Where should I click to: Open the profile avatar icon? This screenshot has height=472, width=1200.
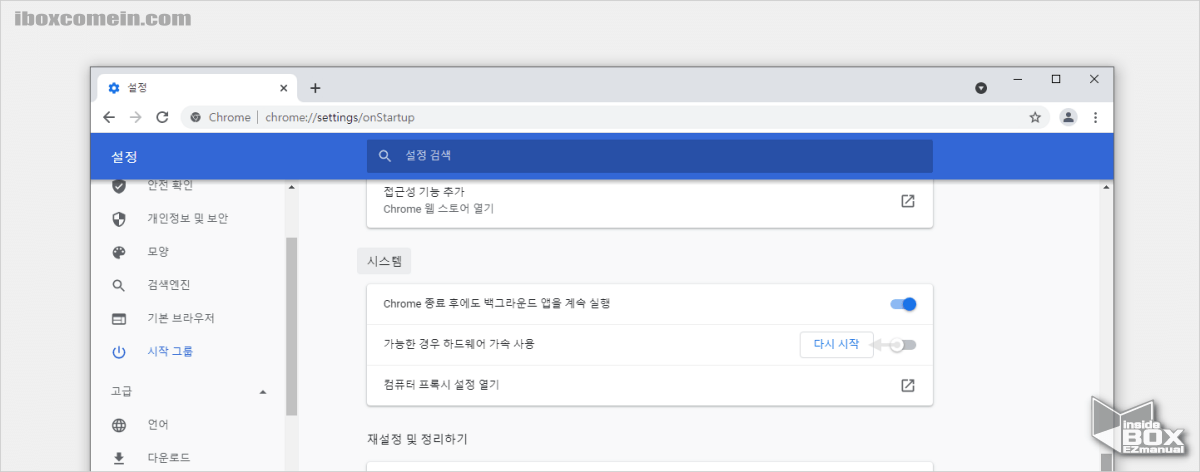pyautogui.click(x=1068, y=117)
